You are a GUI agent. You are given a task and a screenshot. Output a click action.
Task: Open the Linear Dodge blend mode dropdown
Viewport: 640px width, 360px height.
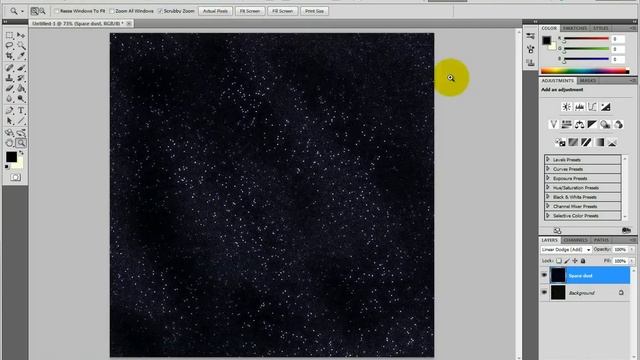tap(566, 249)
